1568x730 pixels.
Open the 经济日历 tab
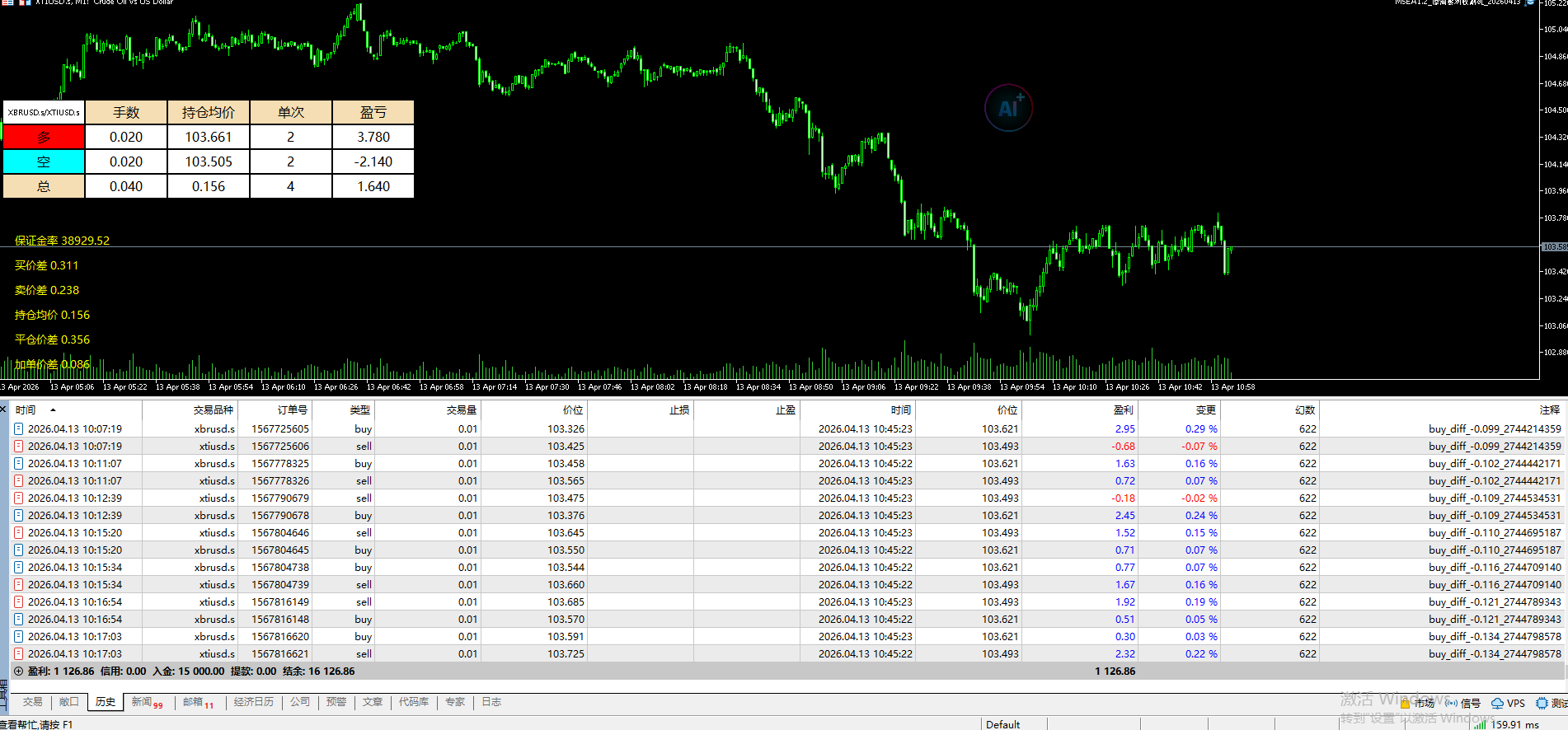[254, 702]
